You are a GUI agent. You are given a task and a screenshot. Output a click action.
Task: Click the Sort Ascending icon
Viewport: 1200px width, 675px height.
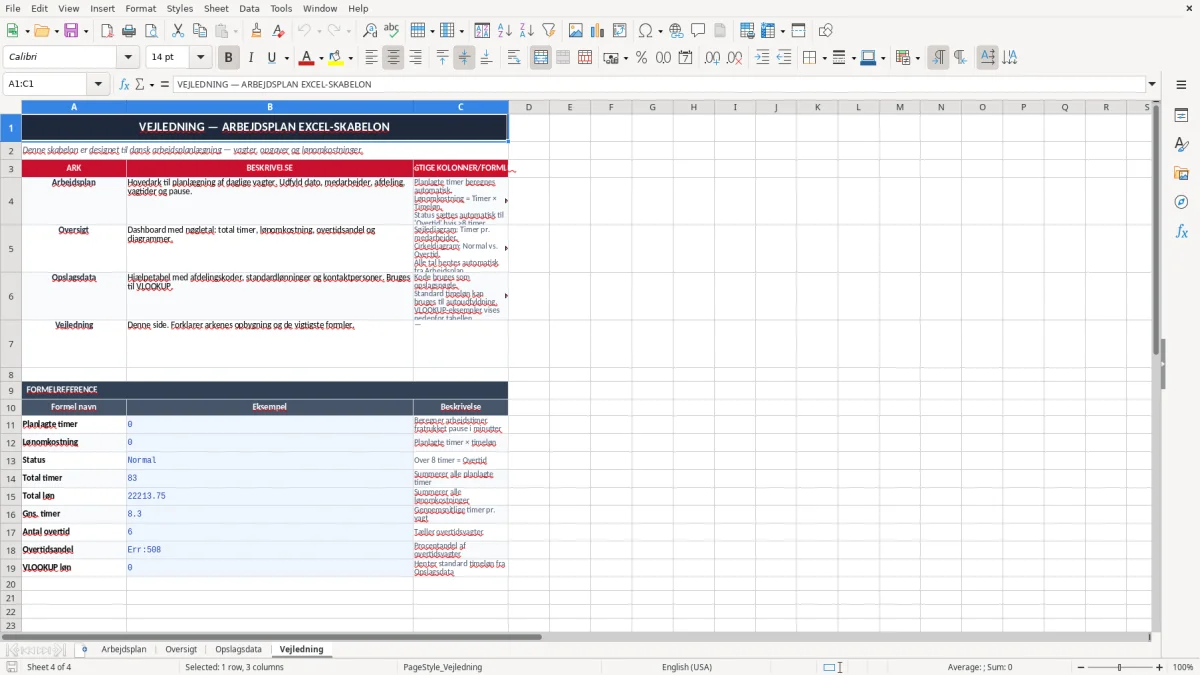click(x=505, y=31)
